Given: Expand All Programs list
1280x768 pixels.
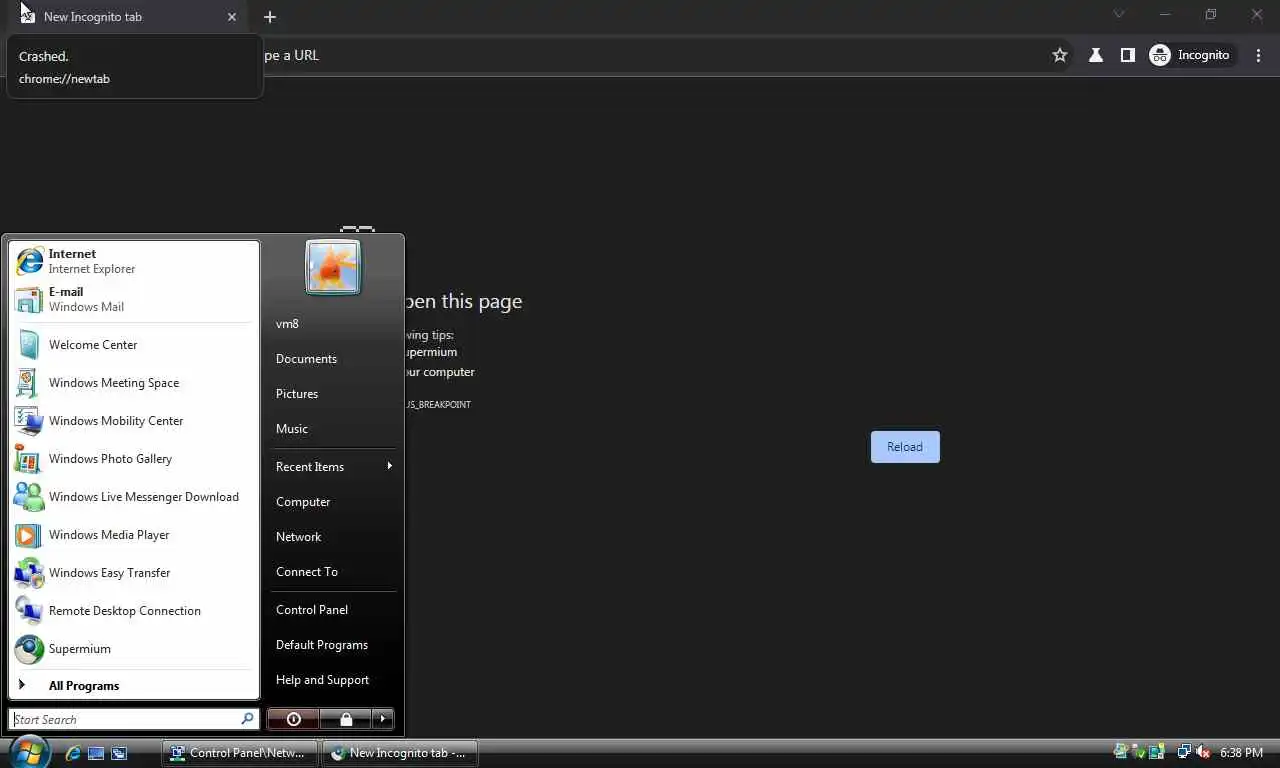Looking at the screenshot, I should pos(134,686).
